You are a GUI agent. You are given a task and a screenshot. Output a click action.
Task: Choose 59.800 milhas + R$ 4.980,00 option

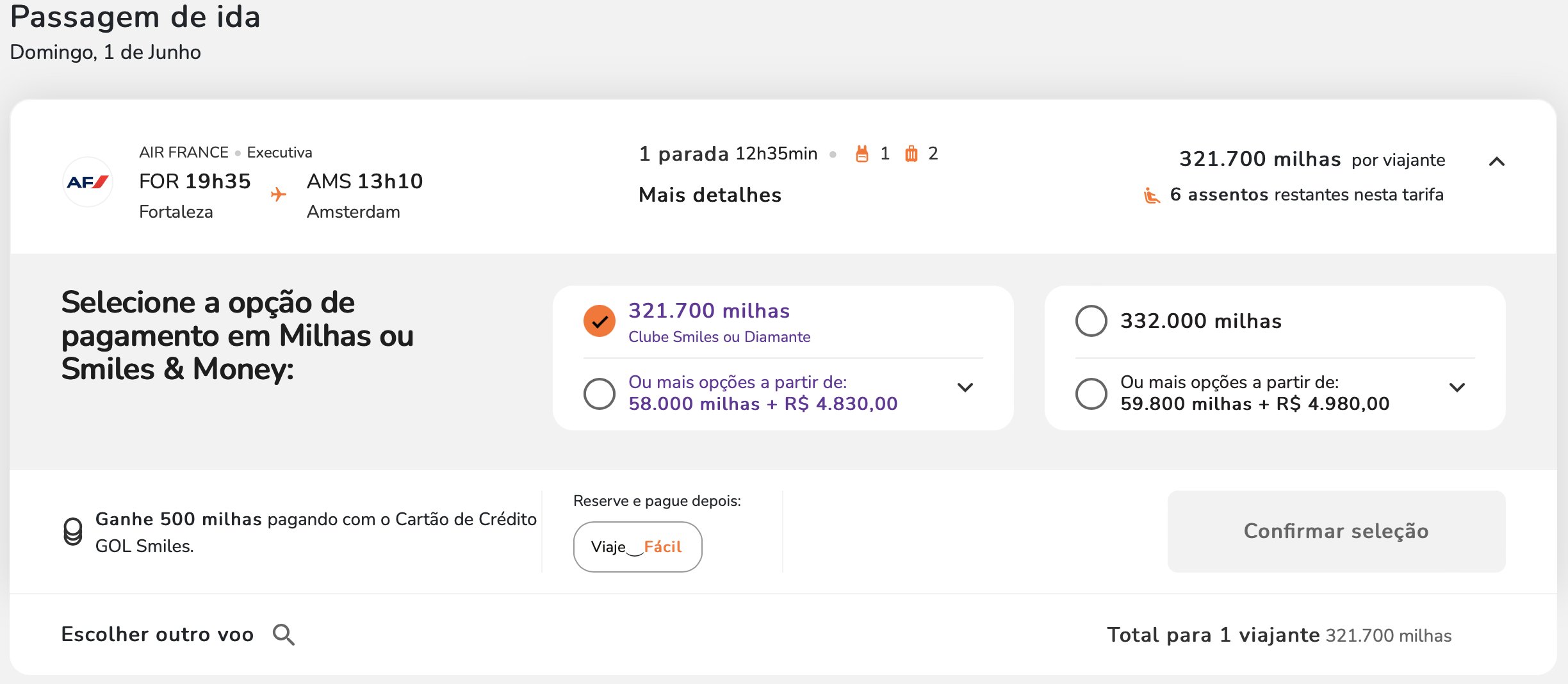[x=1091, y=393]
